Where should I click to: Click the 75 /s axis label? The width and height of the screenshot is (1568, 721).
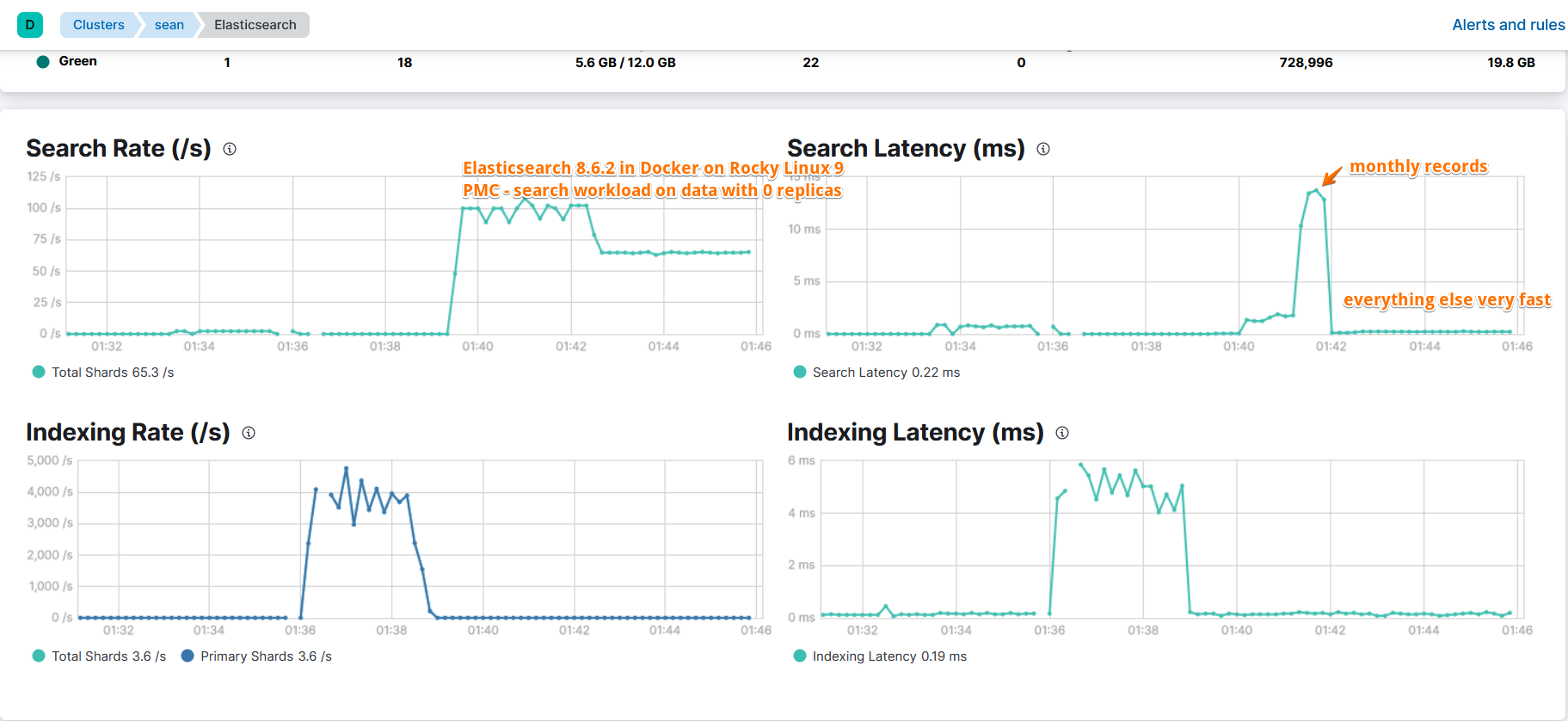(x=46, y=239)
